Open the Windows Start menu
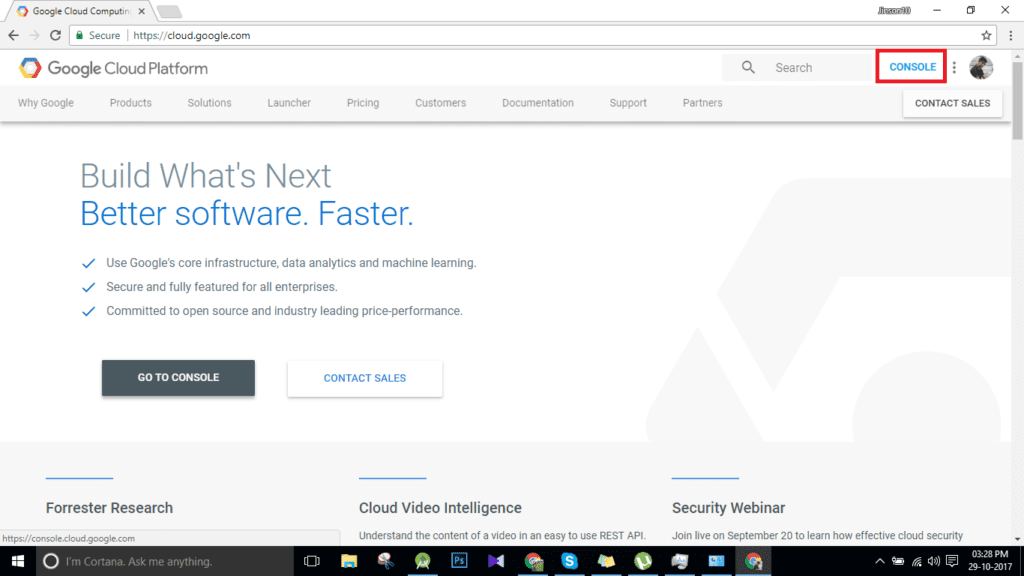1024x576 pixels. 18,561
